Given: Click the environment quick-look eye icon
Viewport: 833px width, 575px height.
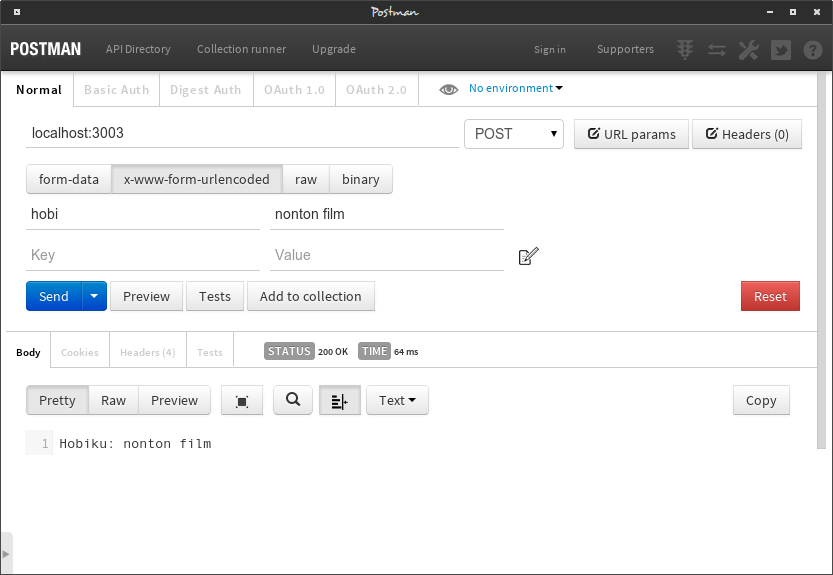Looking at the screenshot, I should (x=448, y=89).
